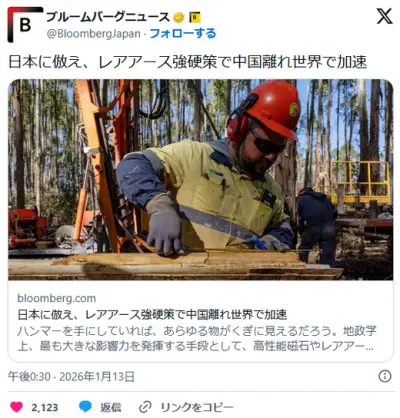Image resolution: width=400 pixels, height=418 pixels.
Task: Open the 午後0:30 2026年1月13日 timestamp
Action: (71, 377)
